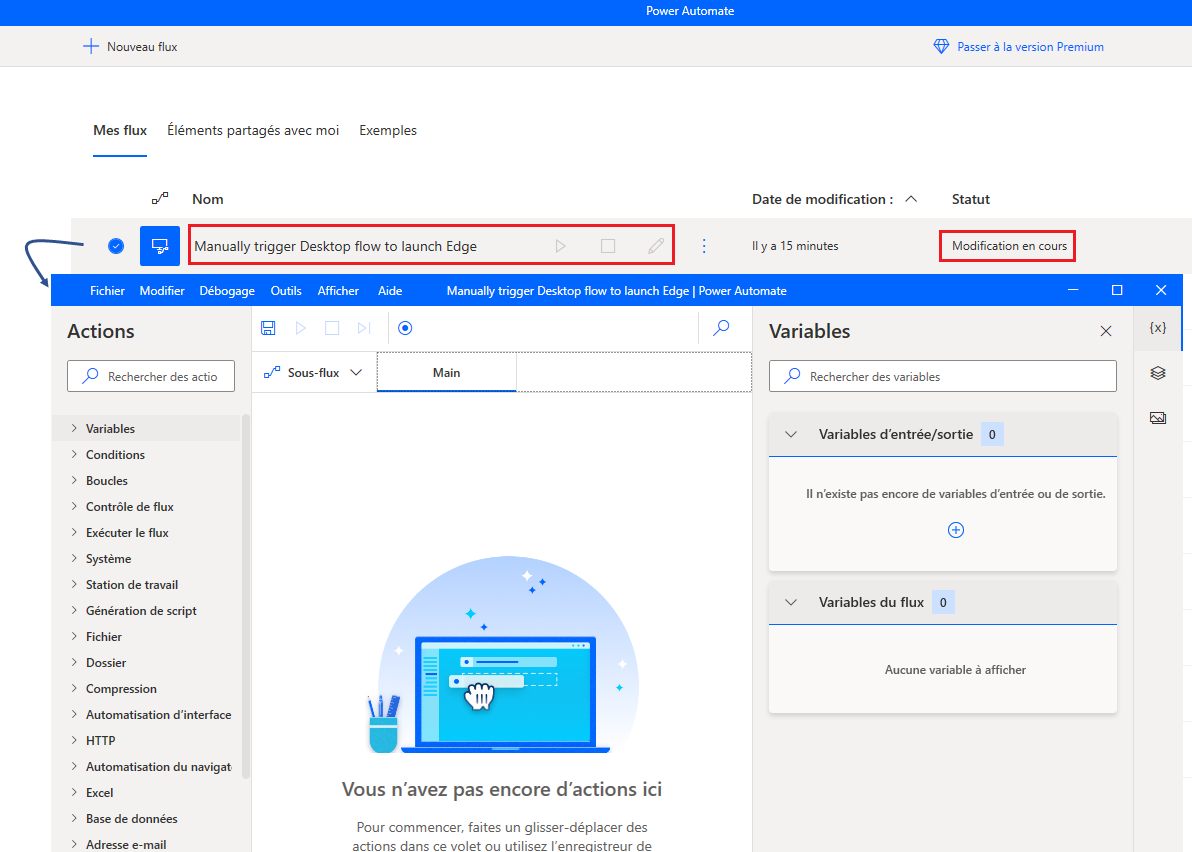Click the designer toolbar Stop button
The width and height of the screenshot is (1192, 852).
point(332,328)
